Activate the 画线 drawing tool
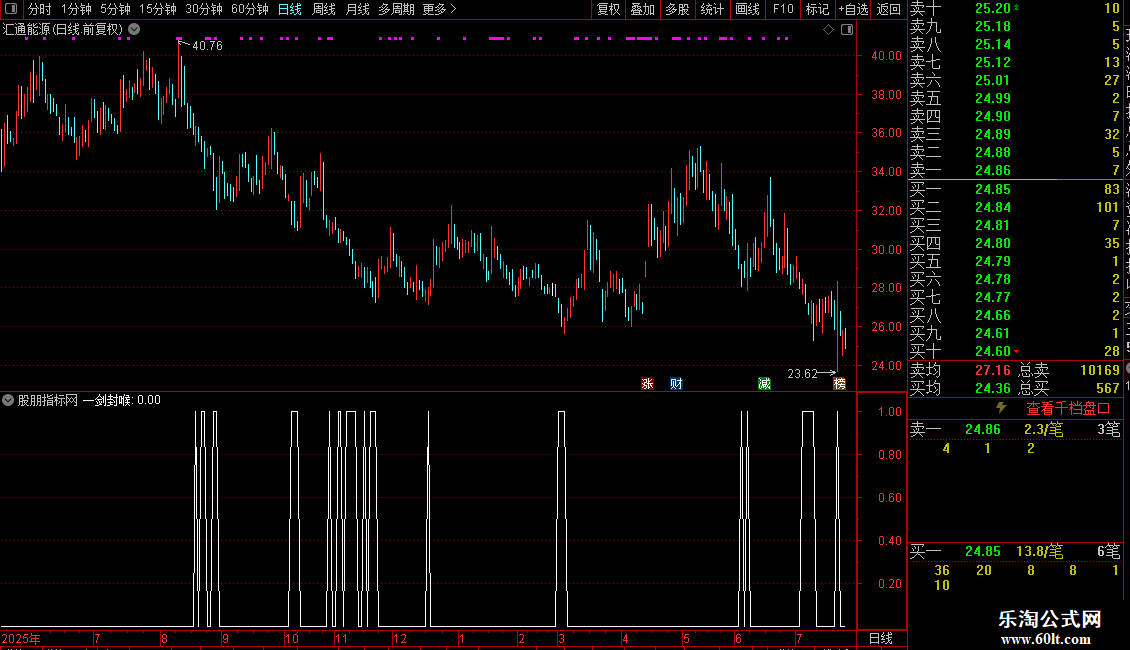This screenshot has height=650, width=1130. (747, 9)
